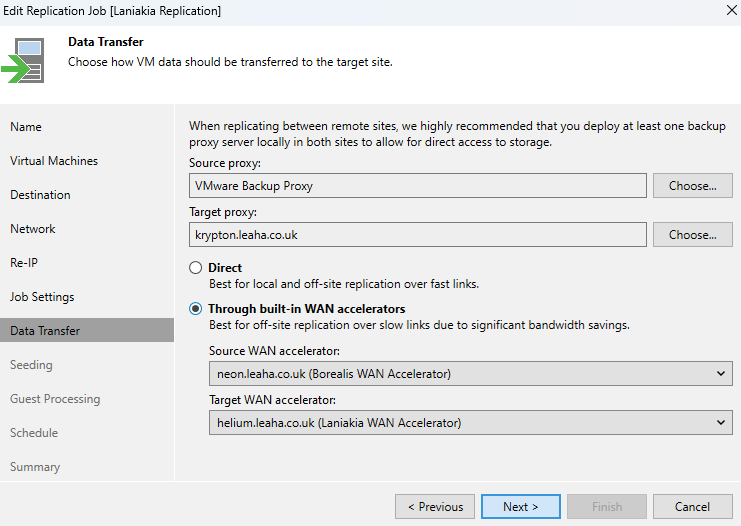Select Through built-in WAN accelerators option
Image resolution: width=741 pixels, height=526 pixels.
point(196,309)
